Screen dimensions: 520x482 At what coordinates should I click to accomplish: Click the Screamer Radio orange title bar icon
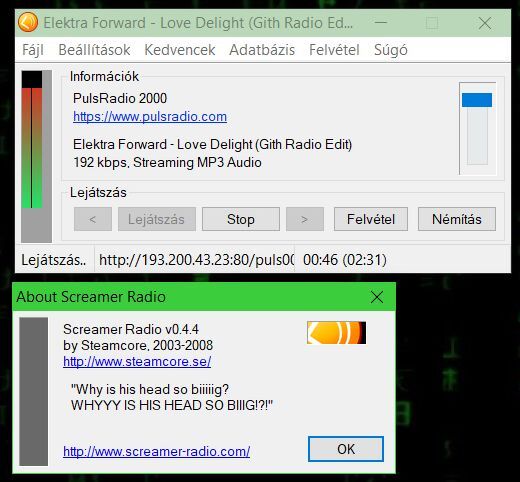[28, 22]
